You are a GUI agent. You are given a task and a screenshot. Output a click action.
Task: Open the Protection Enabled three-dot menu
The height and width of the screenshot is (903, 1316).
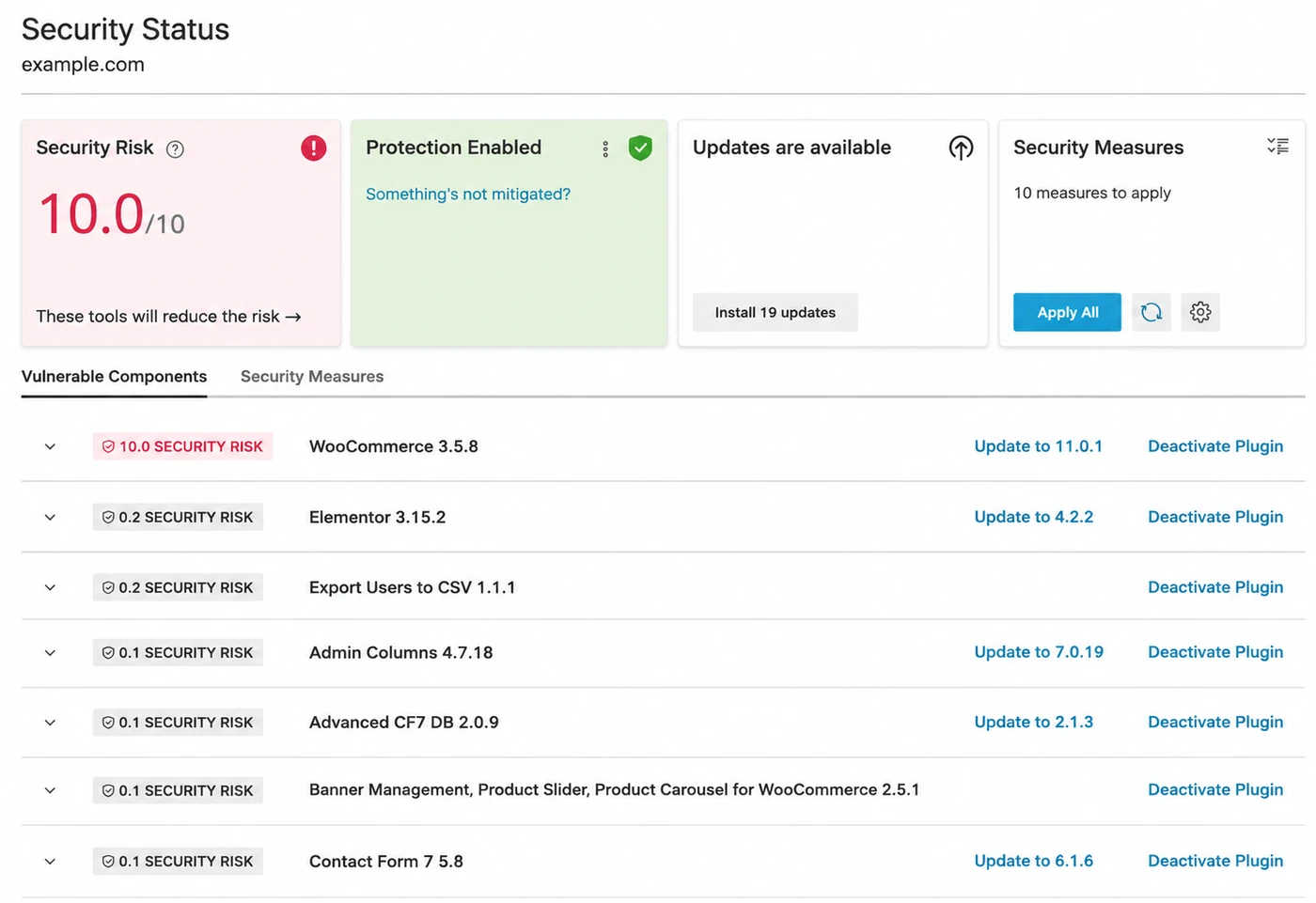[x=605, y=148]
